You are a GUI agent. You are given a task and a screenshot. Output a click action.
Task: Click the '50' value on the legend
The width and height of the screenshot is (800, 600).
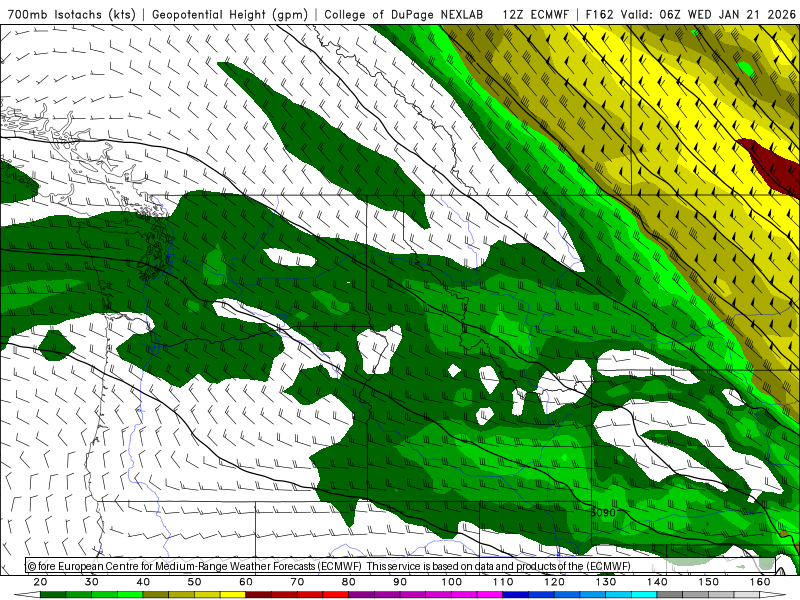pos(194,582)
